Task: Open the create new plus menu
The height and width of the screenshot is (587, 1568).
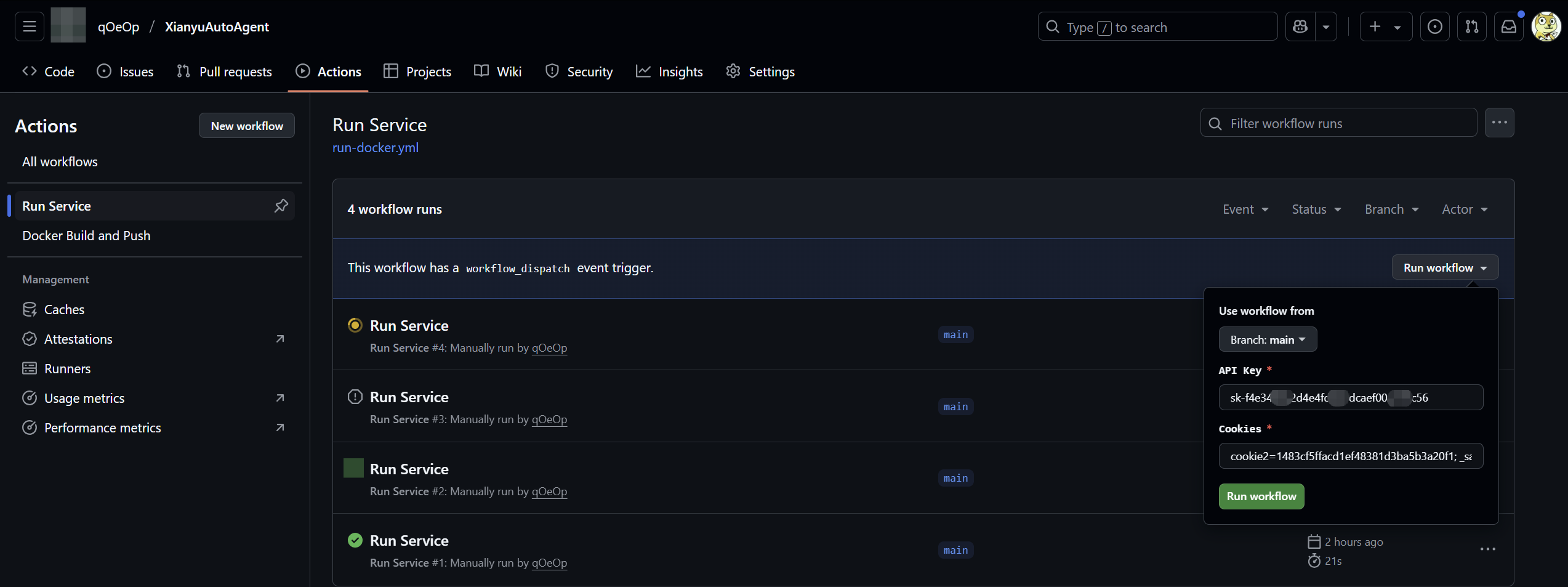Action: (1385, 26)
